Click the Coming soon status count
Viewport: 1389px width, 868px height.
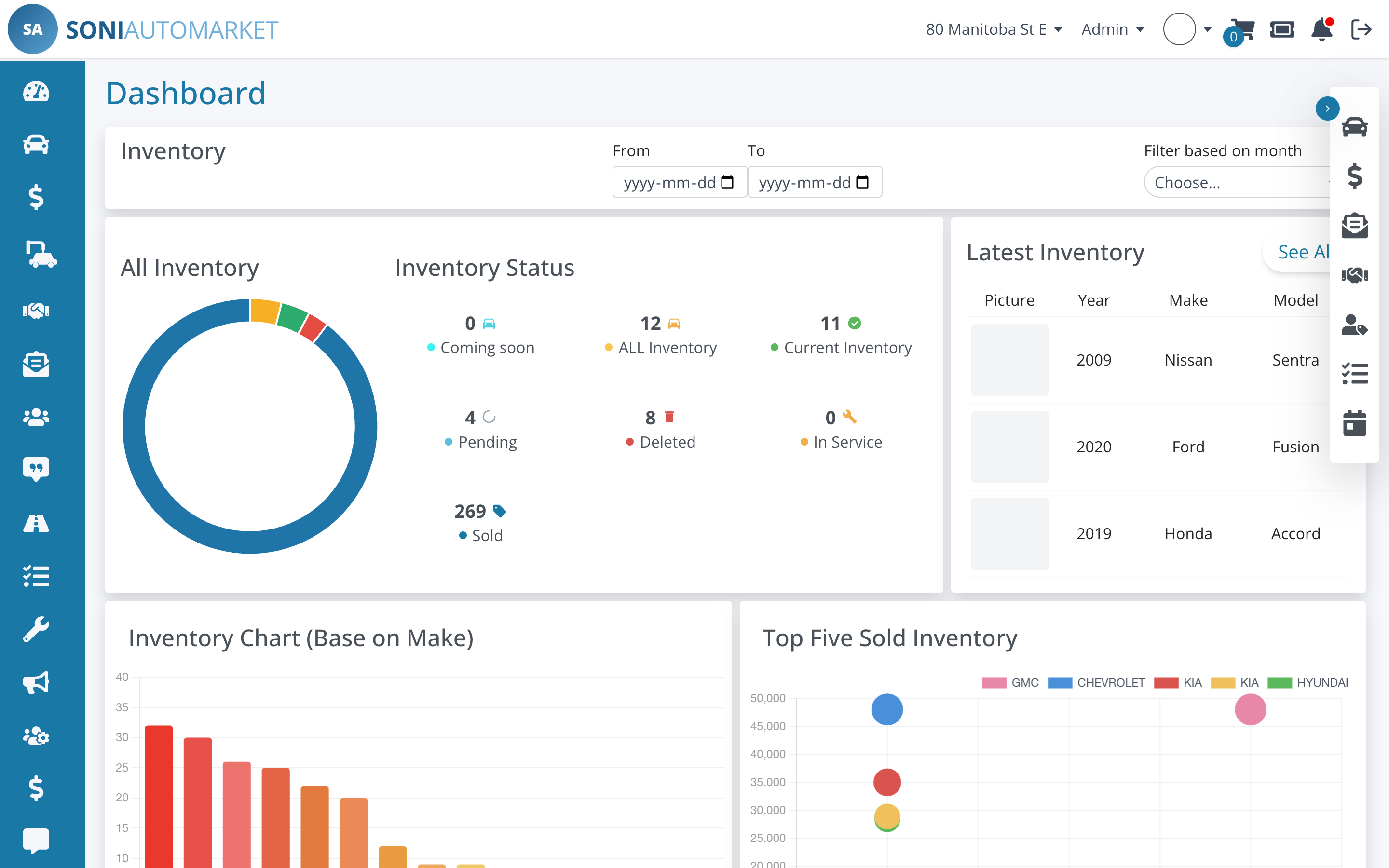click(x=470, y=323)
